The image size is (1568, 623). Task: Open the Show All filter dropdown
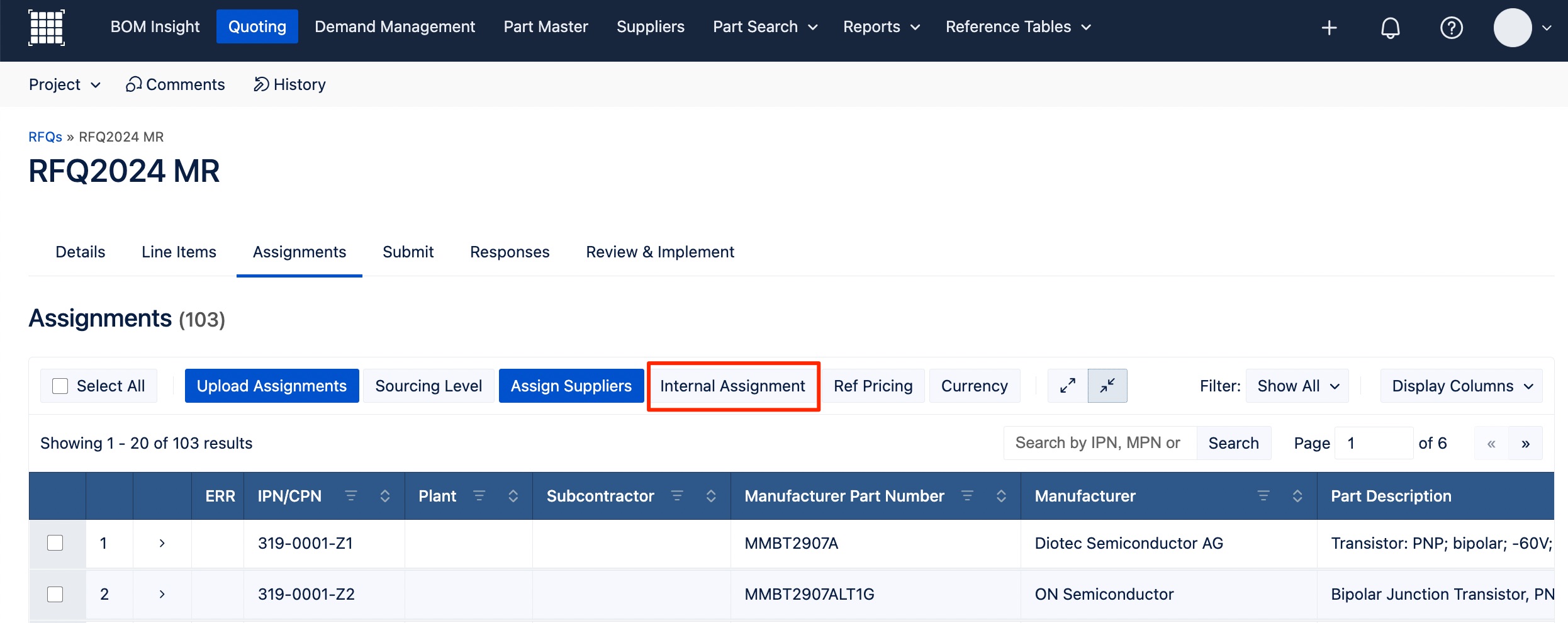(x=1297, y=386)
